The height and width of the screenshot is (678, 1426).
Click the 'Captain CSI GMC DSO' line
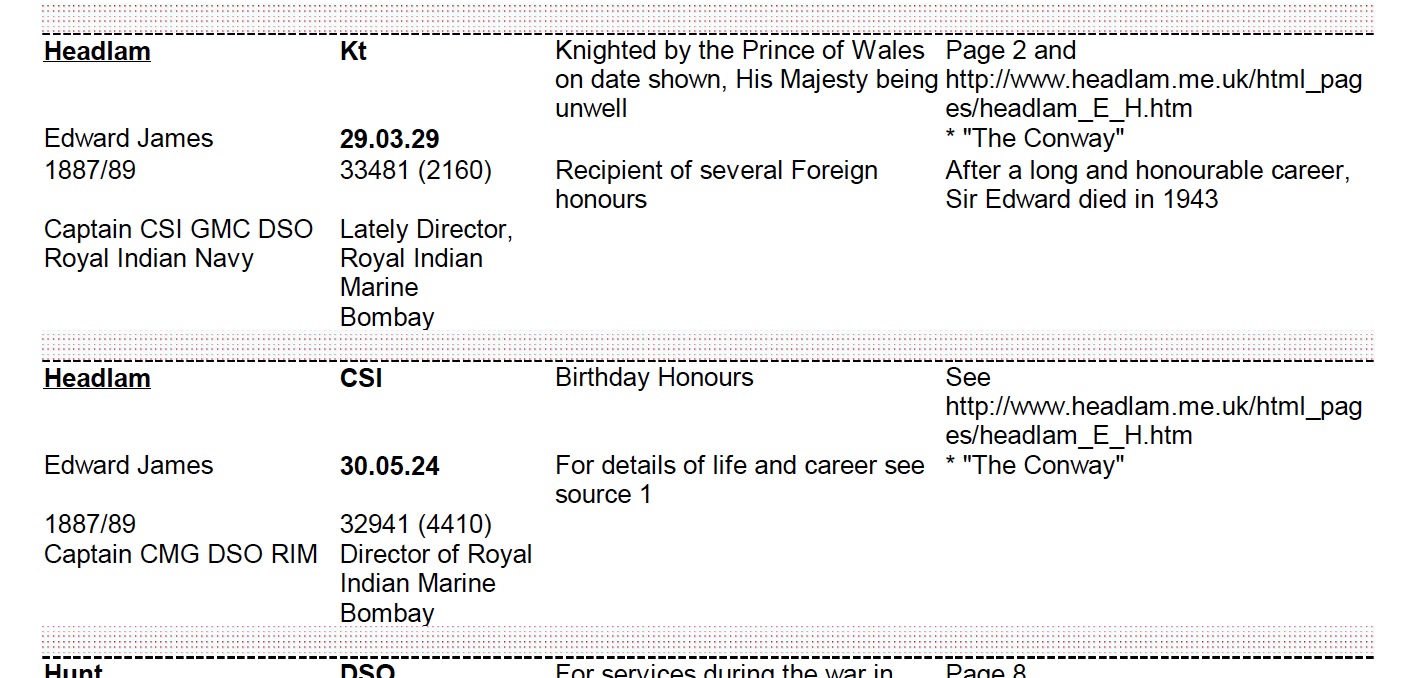point(178,229)
